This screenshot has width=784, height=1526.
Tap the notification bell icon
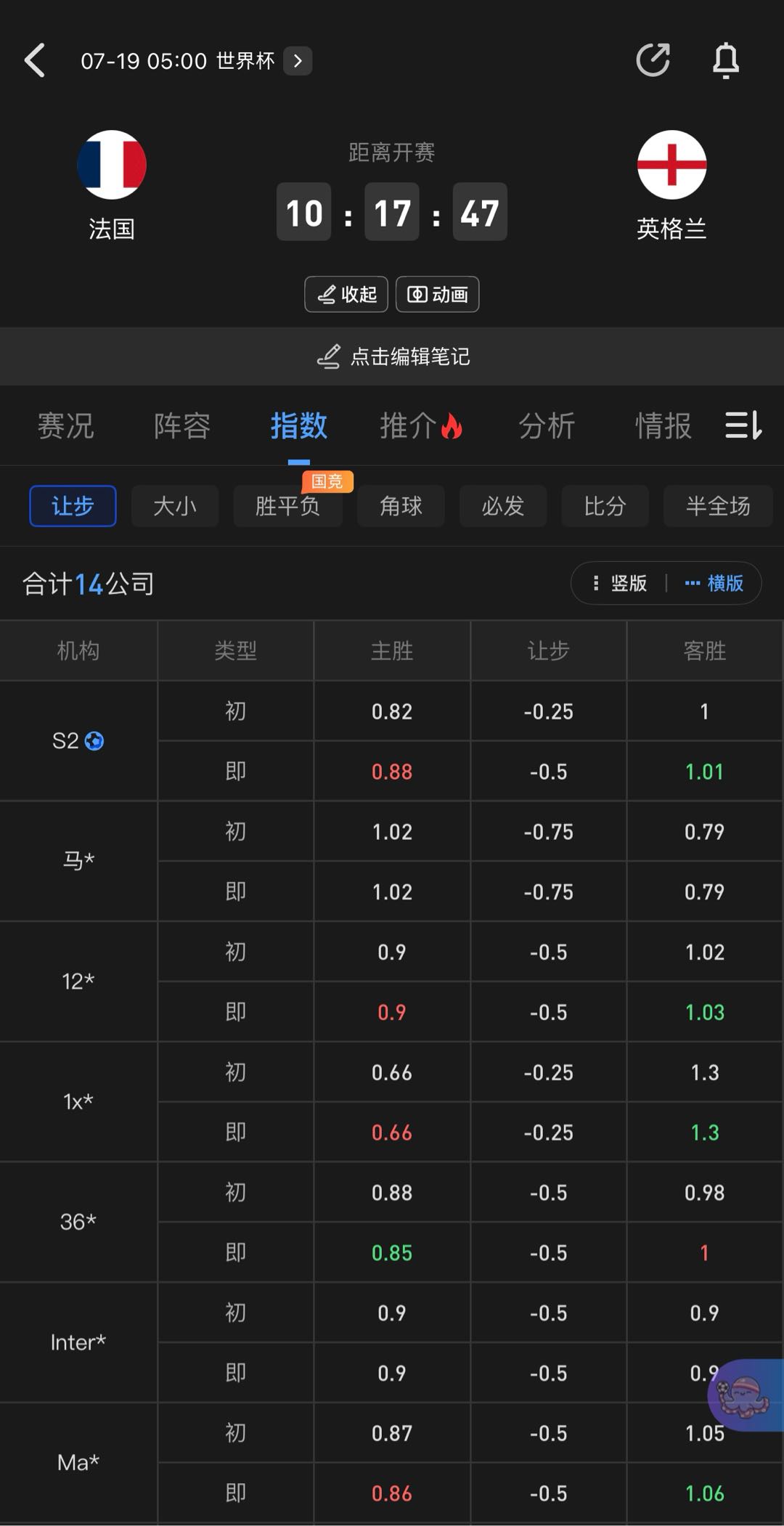[x=725, y=60]
